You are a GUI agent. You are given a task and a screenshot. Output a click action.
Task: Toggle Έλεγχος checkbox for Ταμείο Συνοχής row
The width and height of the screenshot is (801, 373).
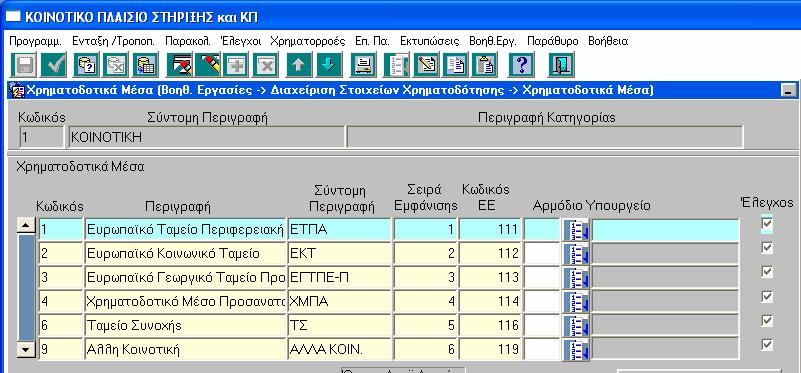pyautogui.click(x=767, y=320)
